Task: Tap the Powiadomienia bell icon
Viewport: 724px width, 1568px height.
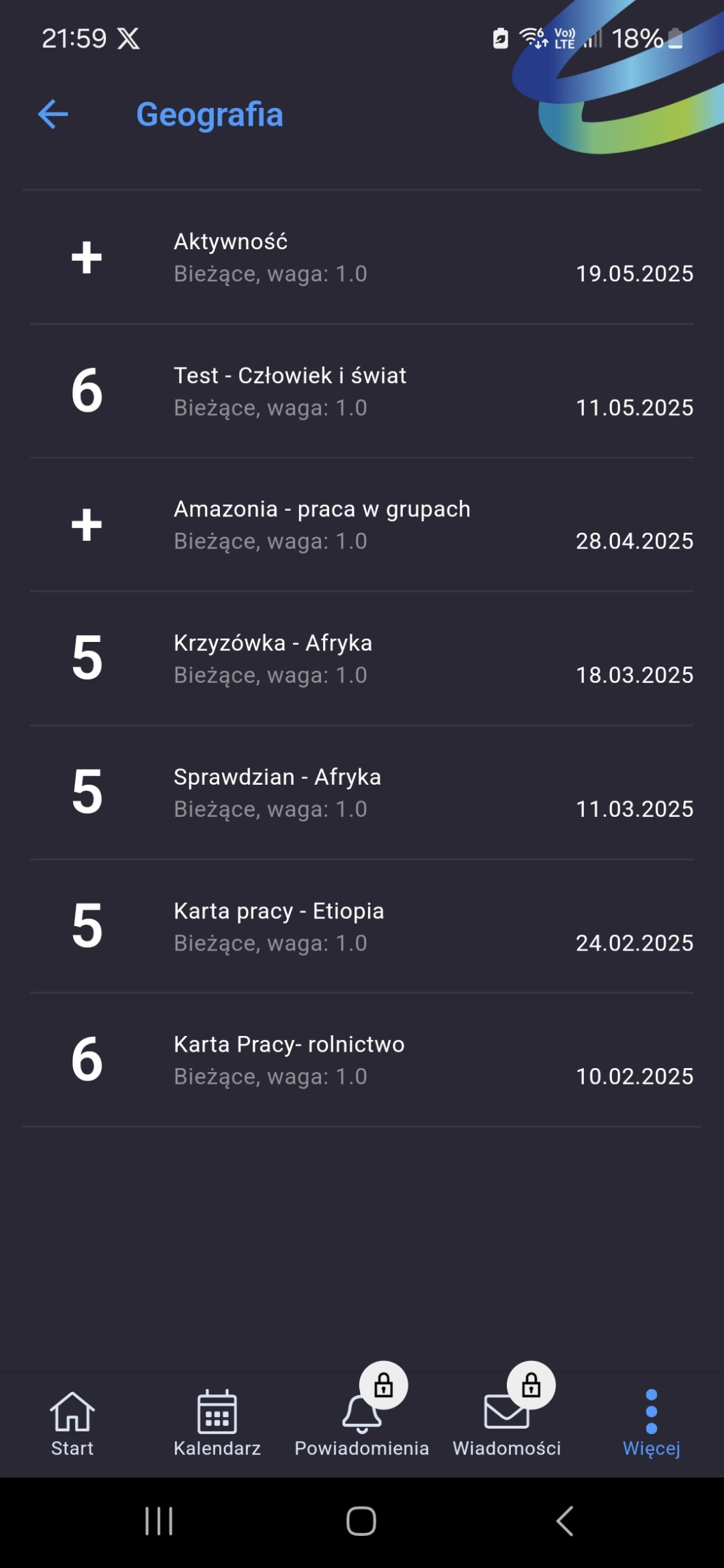Action: pos(360,1414)
